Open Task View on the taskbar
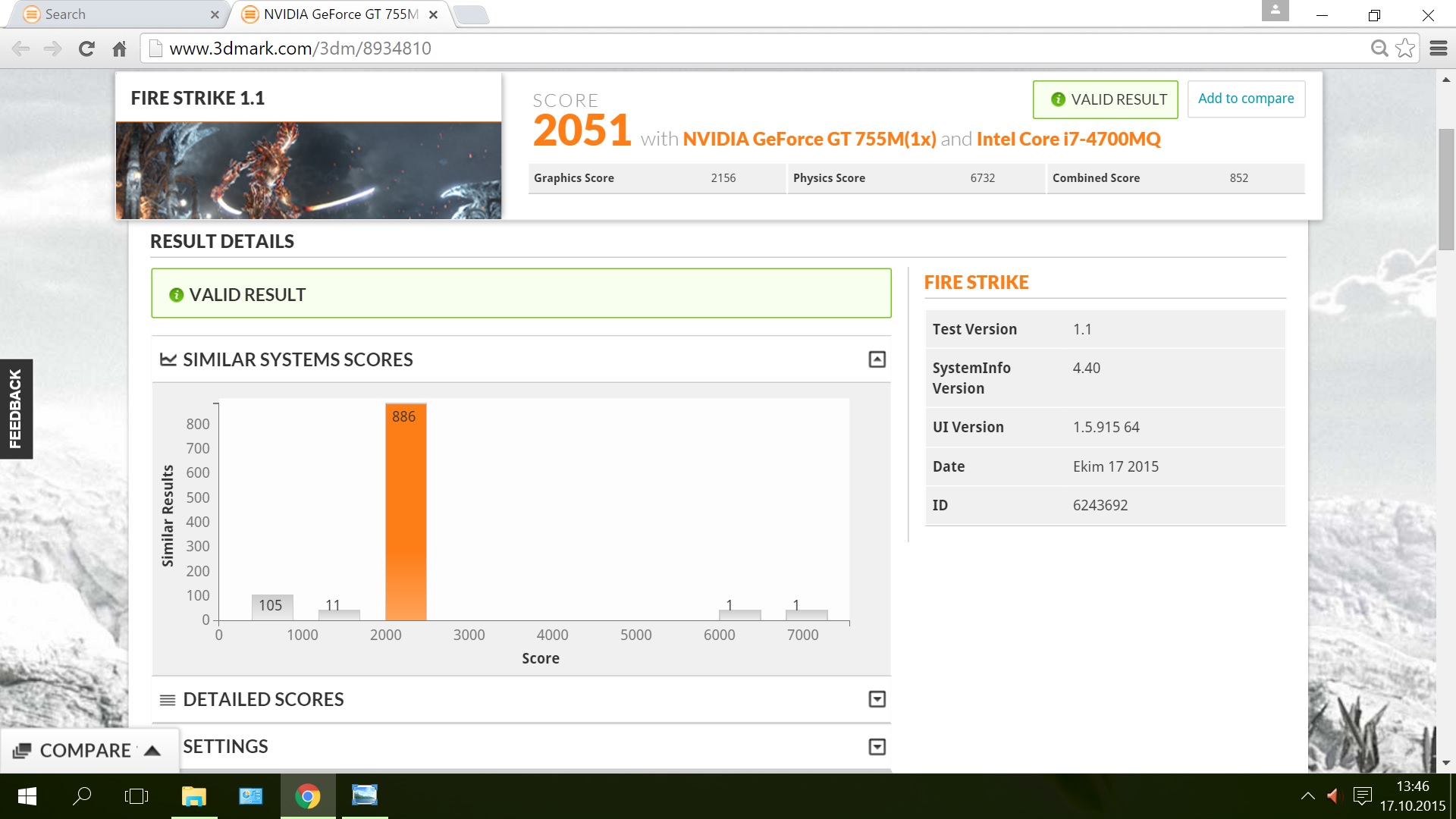This screenshot has width=1456, height=819. 136,796
